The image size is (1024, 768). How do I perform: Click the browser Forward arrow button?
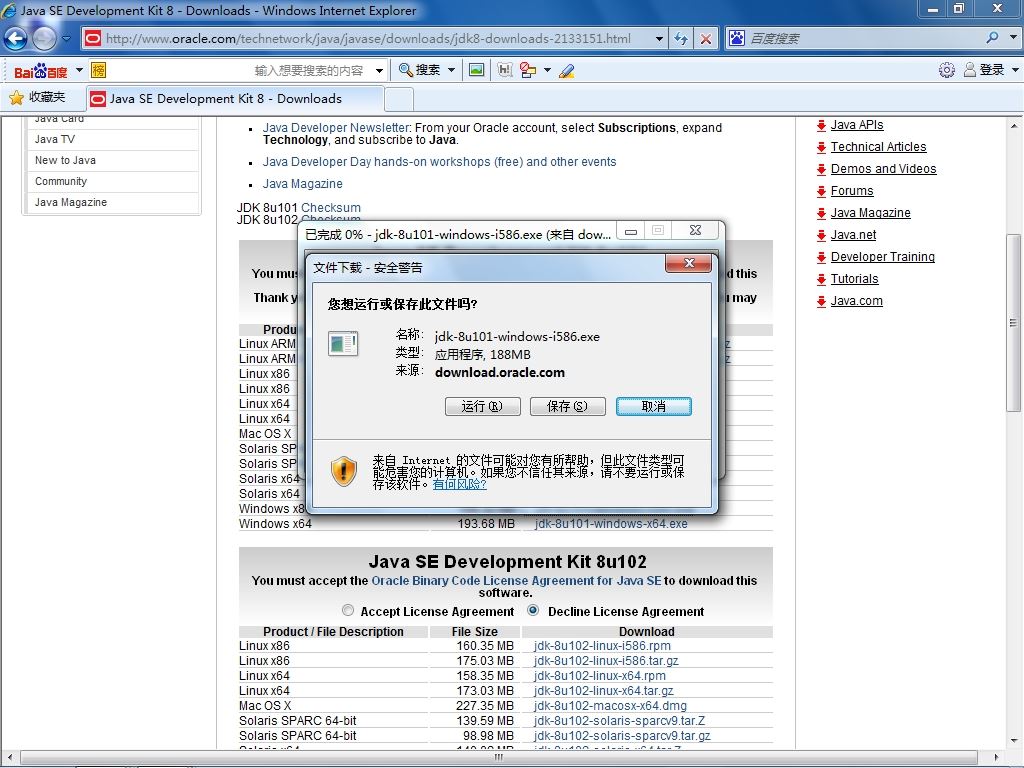coord(44,39)
